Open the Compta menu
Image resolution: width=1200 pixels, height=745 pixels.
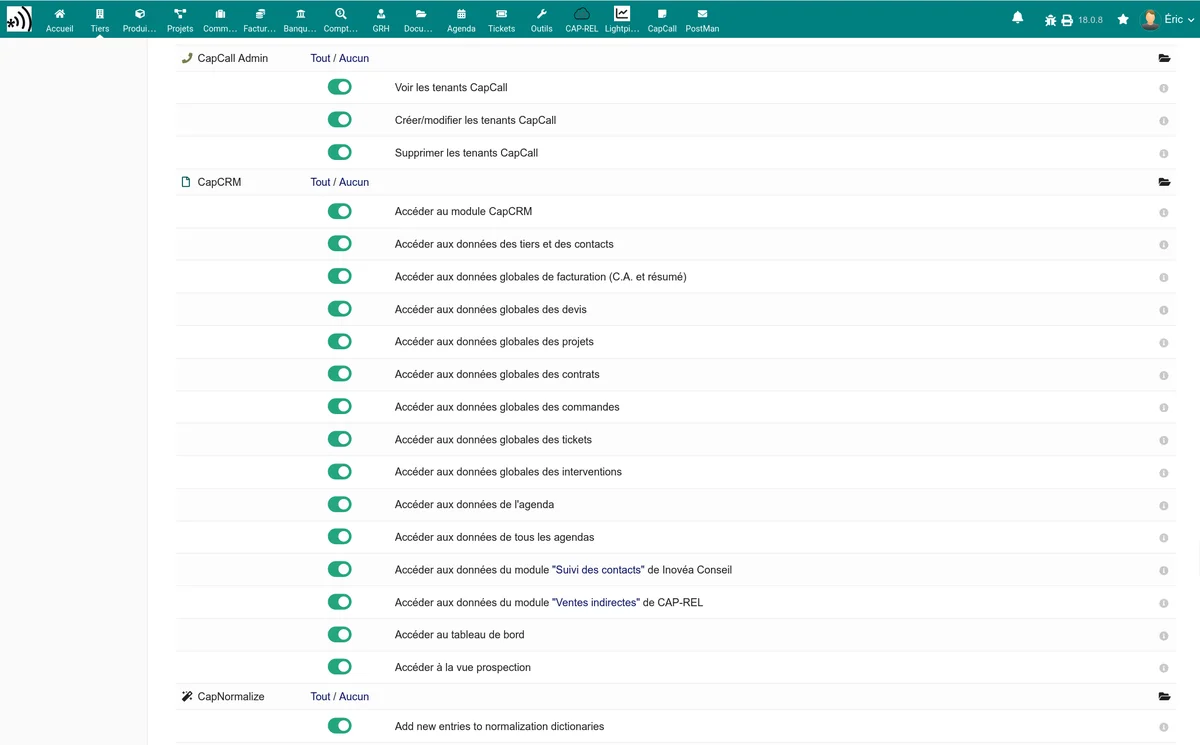(x=341, y=19)
